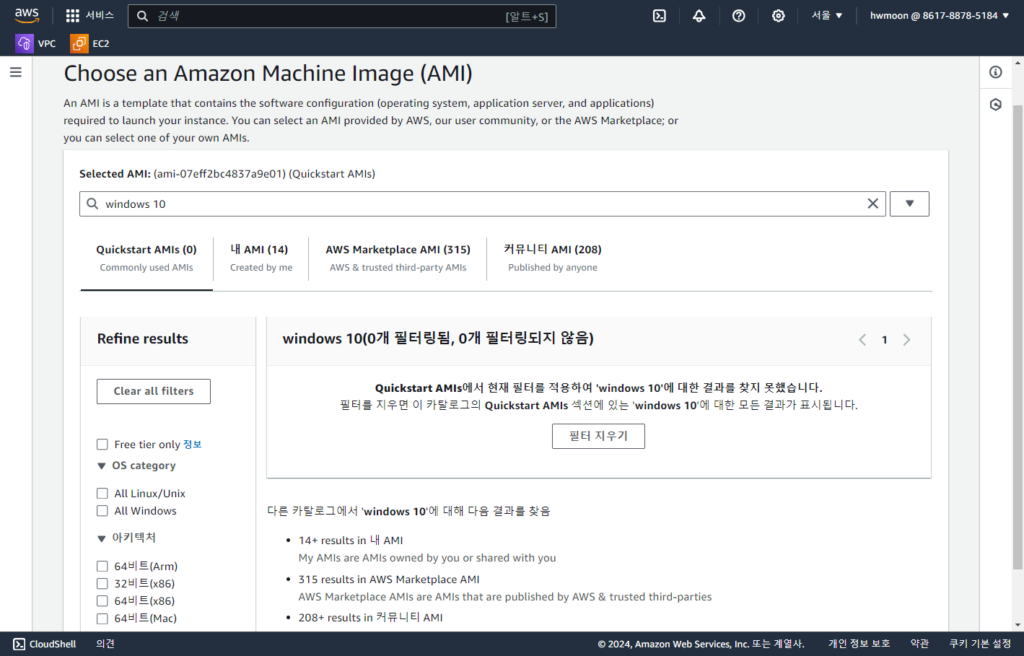The height and width of the screenshot is (656, 1024).
Task: Click the 315 results in AWS Marketplace AMI text
Action: tap(389, 580)
